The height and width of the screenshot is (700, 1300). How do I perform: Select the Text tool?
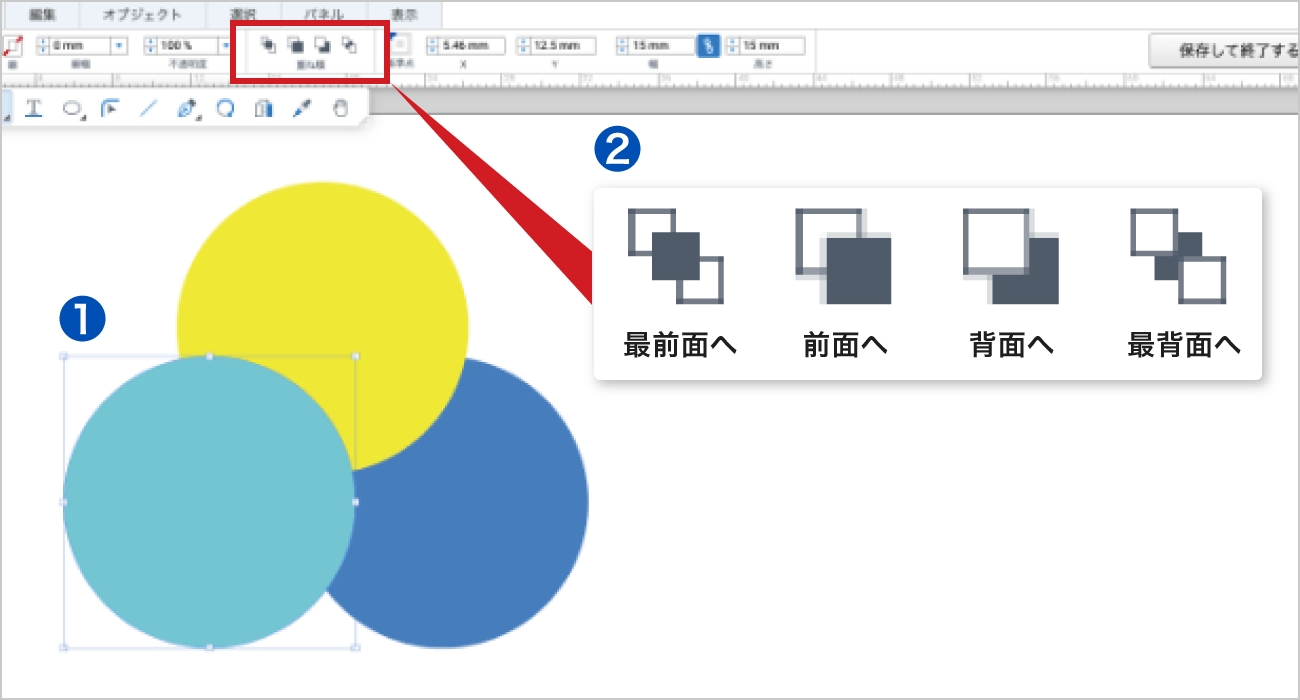pyautogui.click(x=33, y=109)
